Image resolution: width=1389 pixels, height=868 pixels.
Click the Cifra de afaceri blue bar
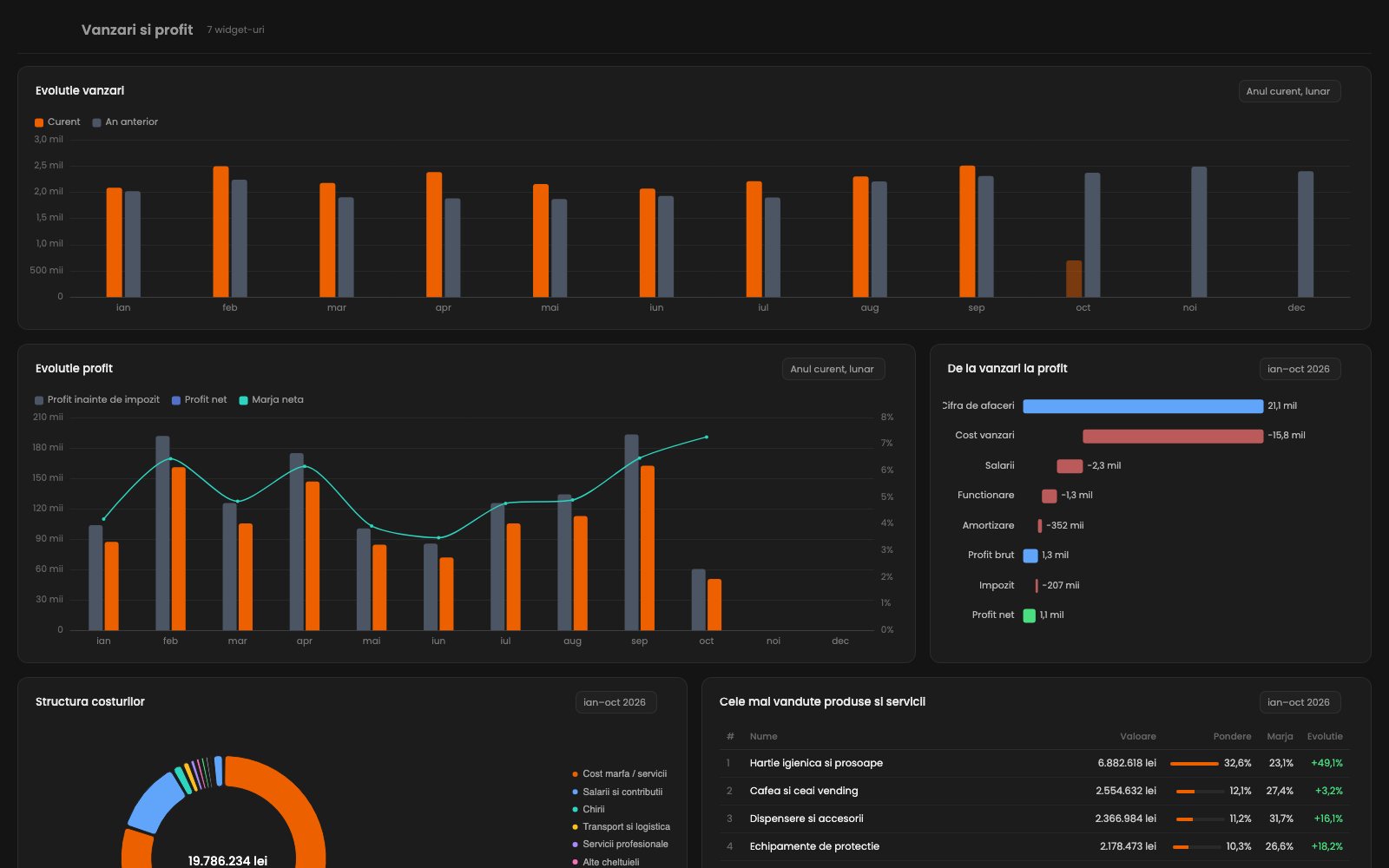(1142, 406)
